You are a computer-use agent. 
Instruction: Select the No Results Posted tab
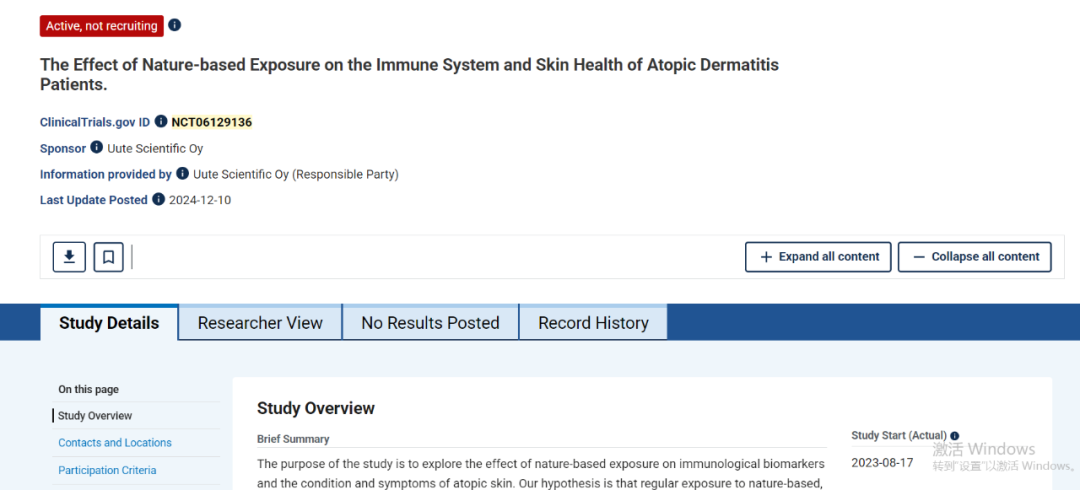[x=430, y=323]
